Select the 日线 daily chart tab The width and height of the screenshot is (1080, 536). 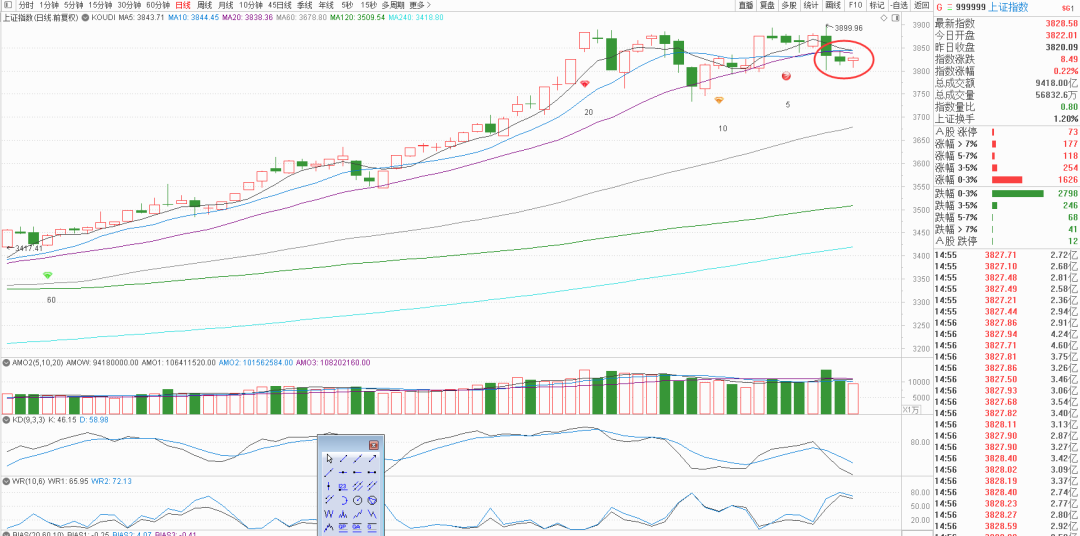coord(183,5)
